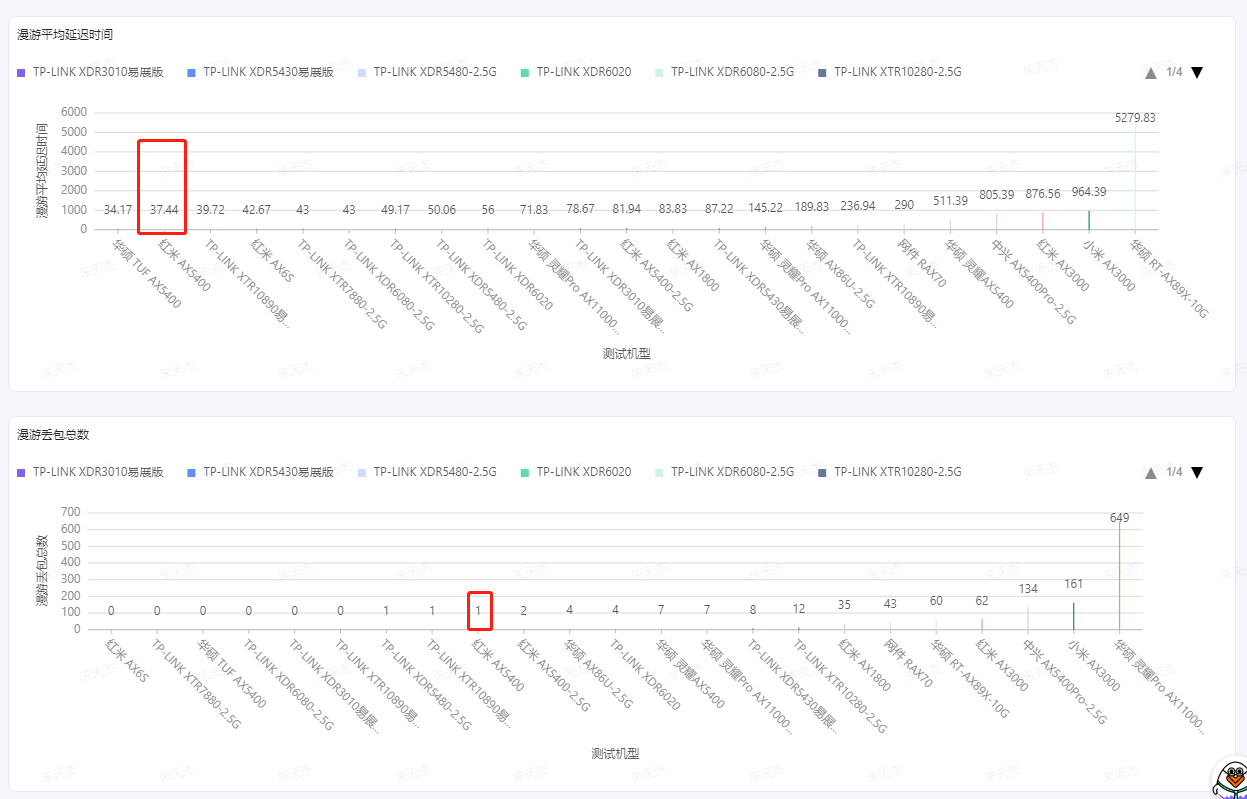The width and height of the screenshot is (1247, 799).
Task: Click the 漫游平均延迟时间 chart title
Action: click(x=65, y=35)
